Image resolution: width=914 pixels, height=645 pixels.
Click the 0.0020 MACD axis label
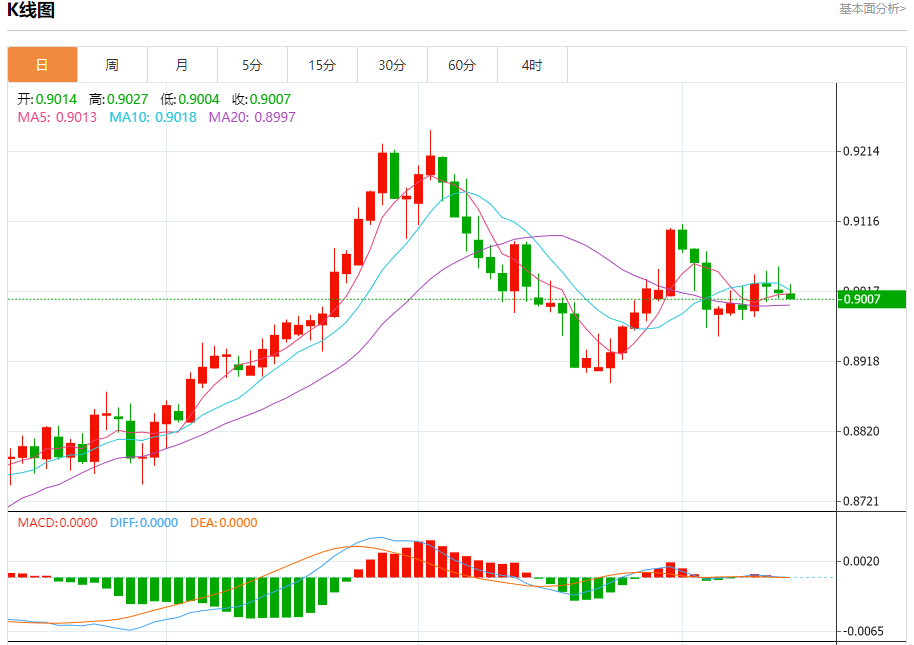pyautogui.click(x=861, y=562)
